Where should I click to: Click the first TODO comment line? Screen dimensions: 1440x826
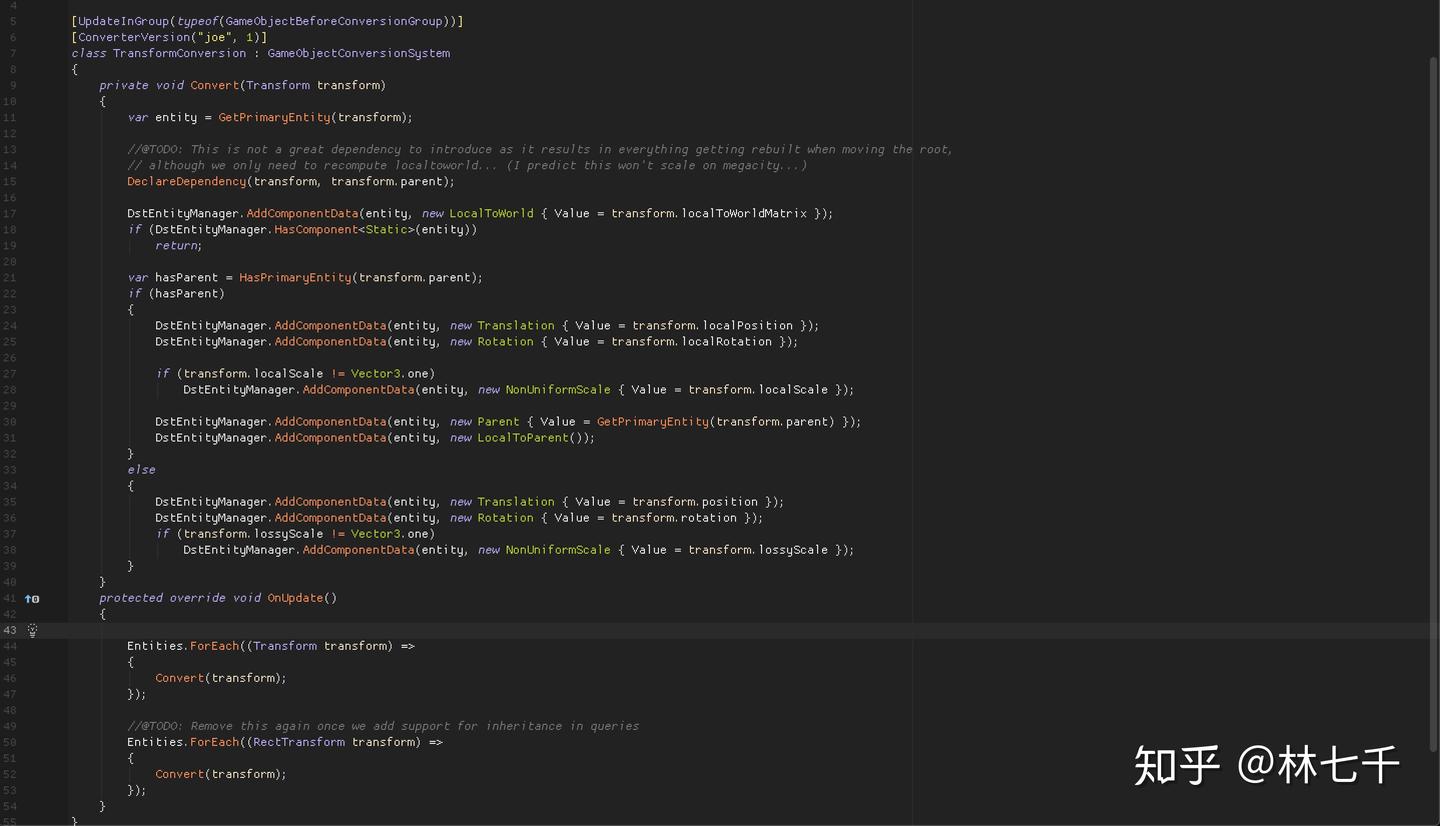click(540, 149)
